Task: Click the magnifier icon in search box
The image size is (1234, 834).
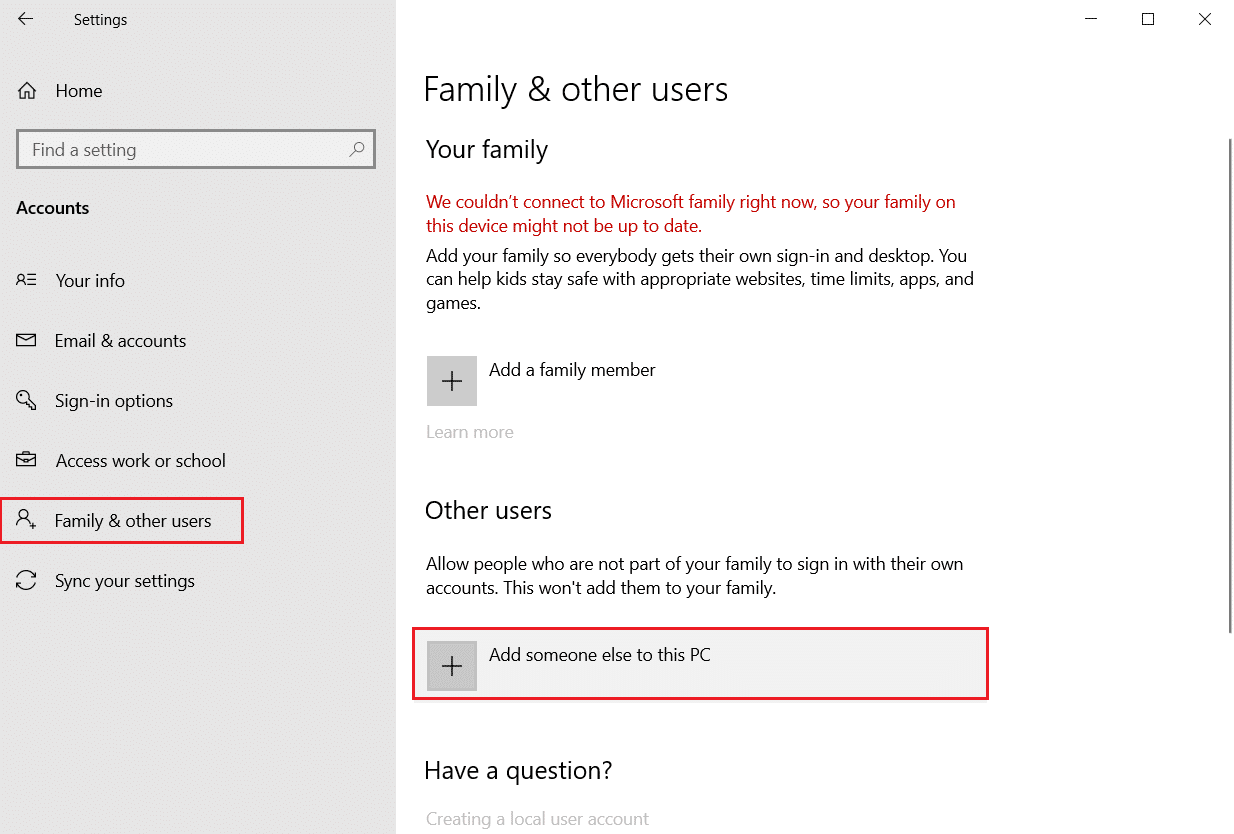Action: [x=356, y=150]
